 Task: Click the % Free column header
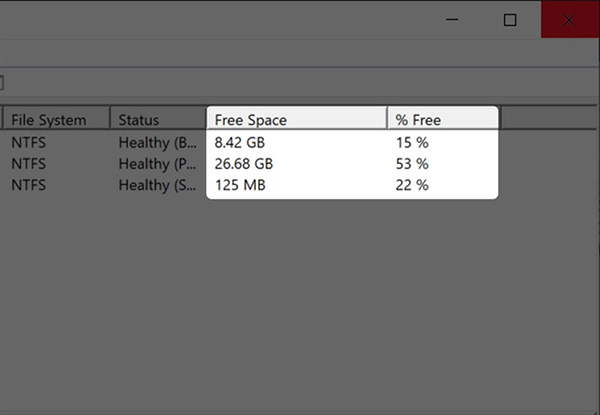tap(442, 120)
